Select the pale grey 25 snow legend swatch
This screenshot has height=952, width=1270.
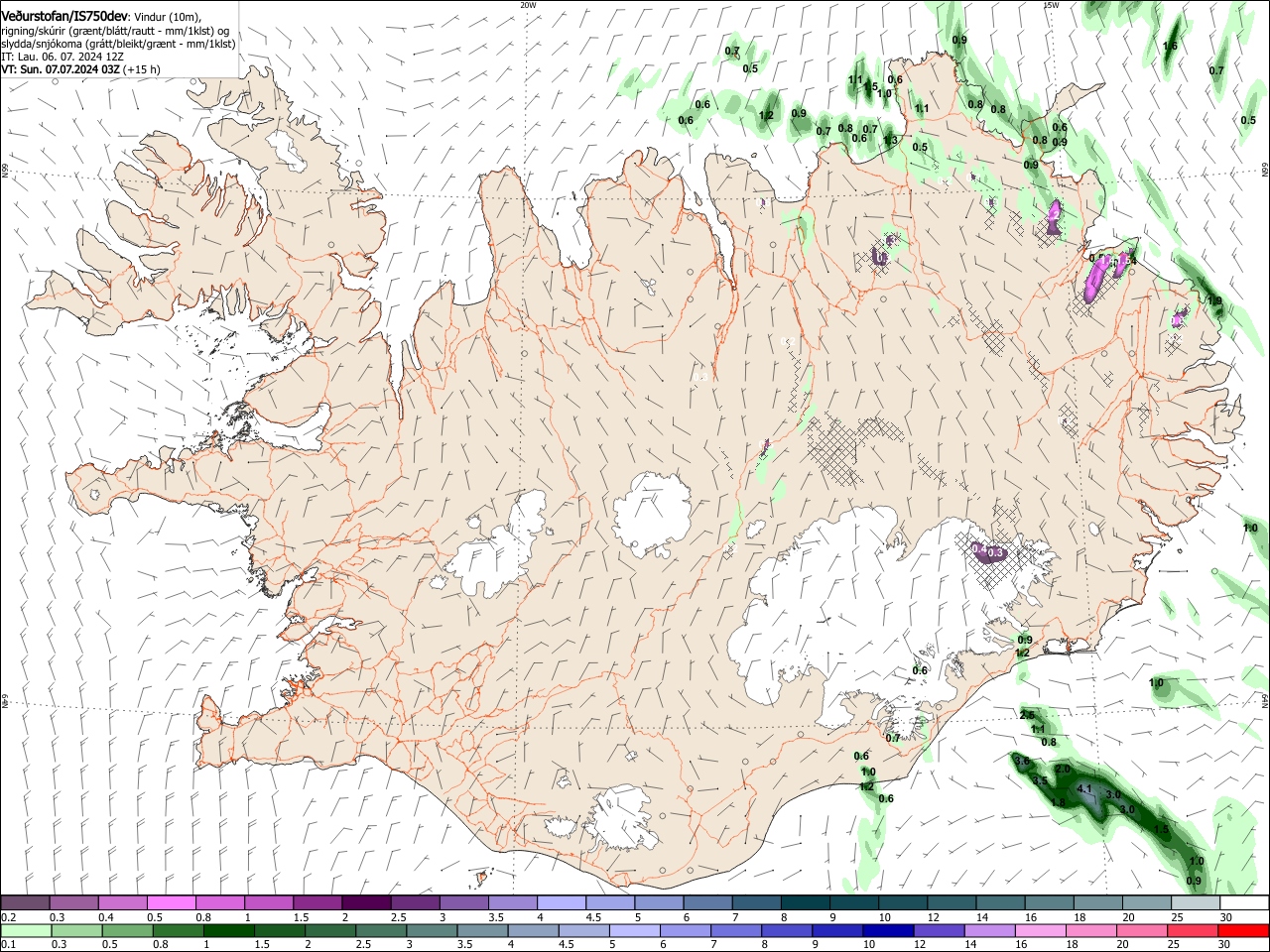(x=1195, y=902)
